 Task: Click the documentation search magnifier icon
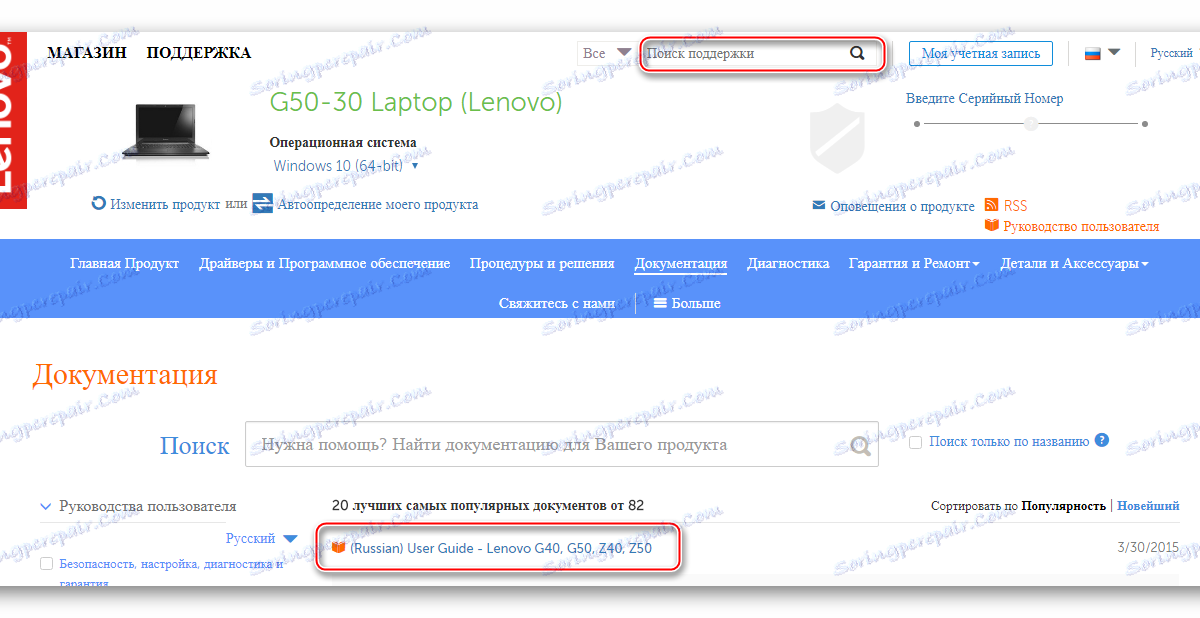[x=860, y=445]
